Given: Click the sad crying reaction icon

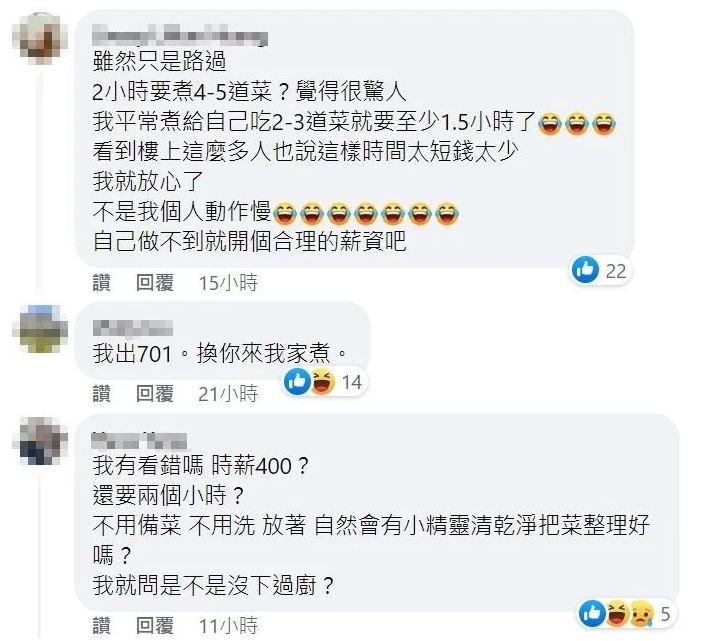Looking at the screenshot, I should coord(642,613).
